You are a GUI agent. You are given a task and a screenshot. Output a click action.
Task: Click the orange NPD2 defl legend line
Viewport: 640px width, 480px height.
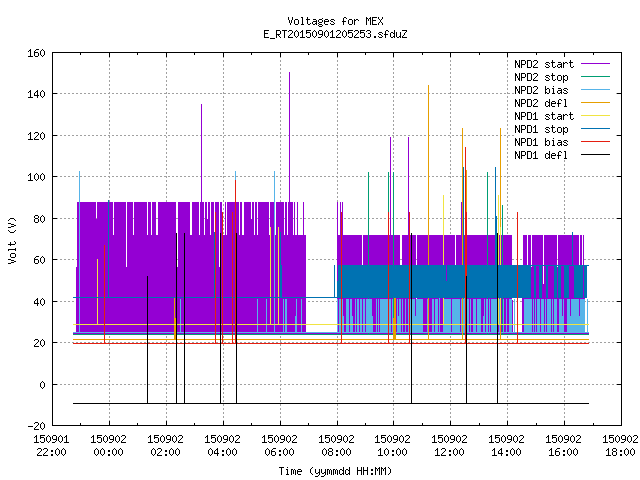tap(595, 103)
